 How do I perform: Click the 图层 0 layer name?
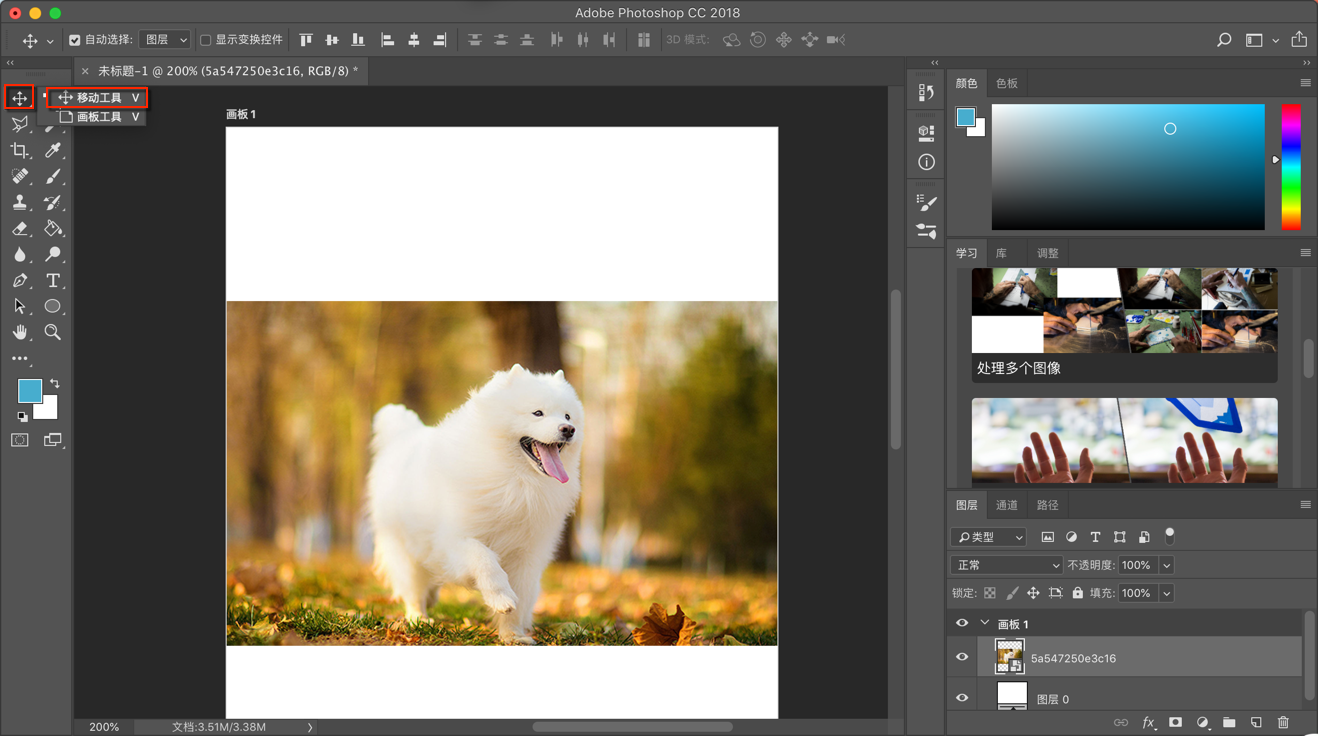1052,699
